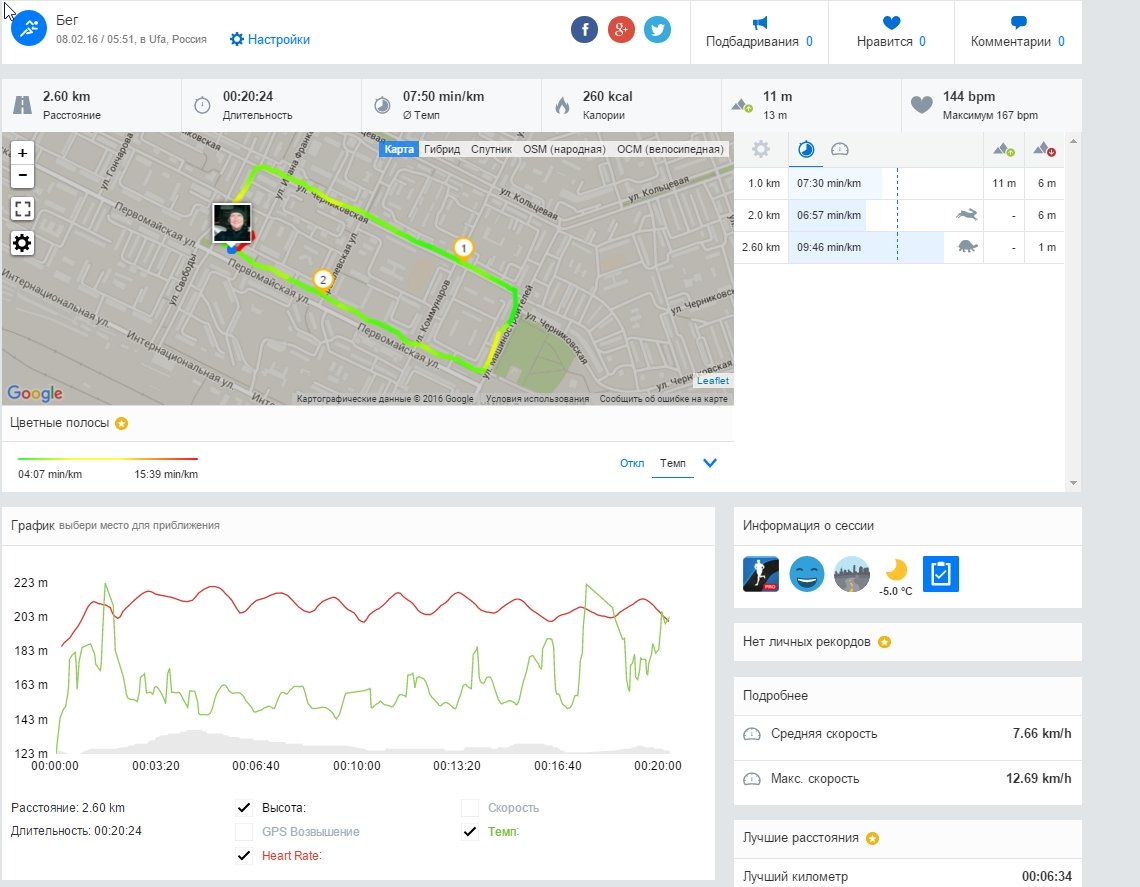Open the notes clipboard icon
1140x887 pixels.
pyautogui.click(x=940, y=573)
